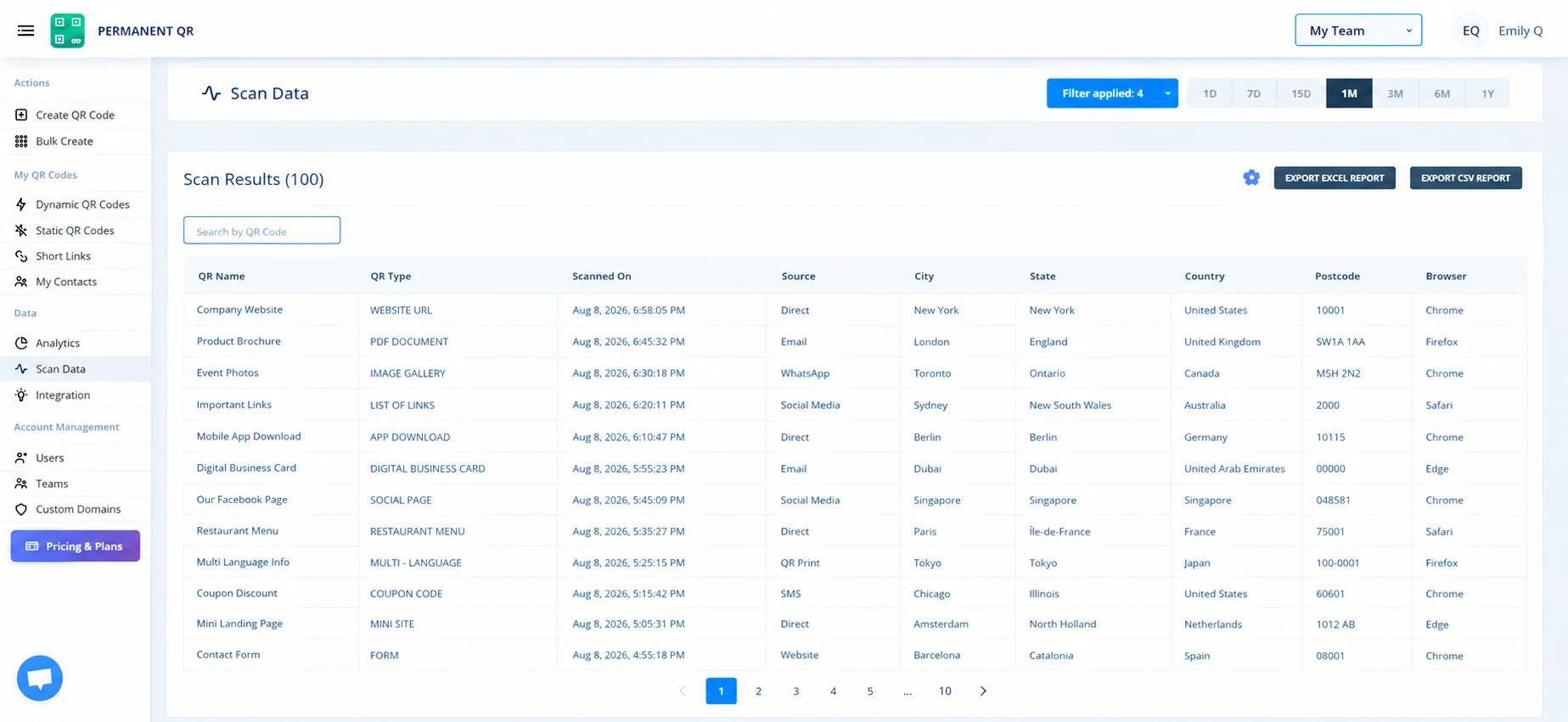This screenshot has width=1568, height=722.
Task: Open the hamburger menu icon
Action: click(26, 31)
